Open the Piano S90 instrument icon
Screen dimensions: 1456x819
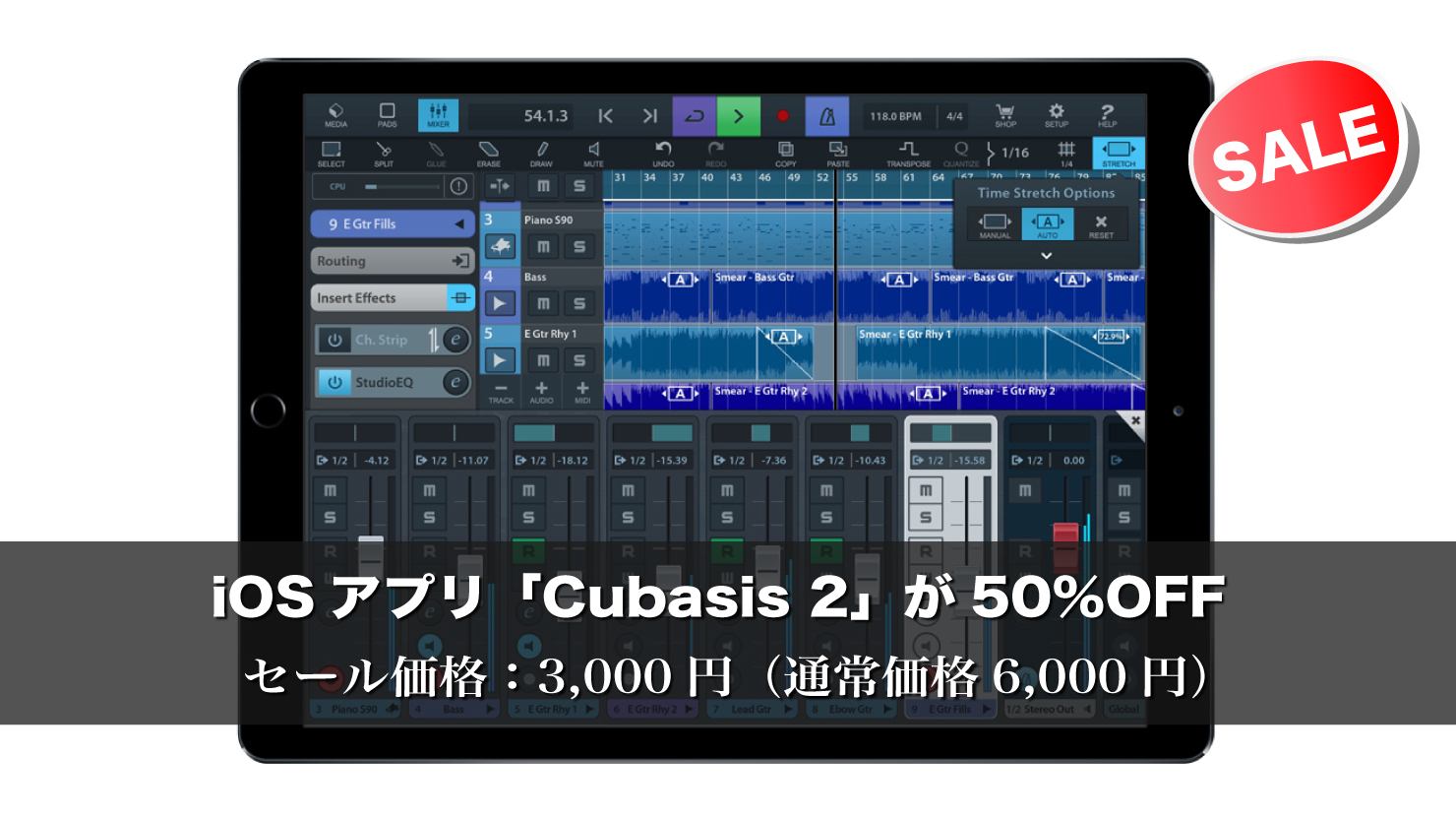pos(501,246)
